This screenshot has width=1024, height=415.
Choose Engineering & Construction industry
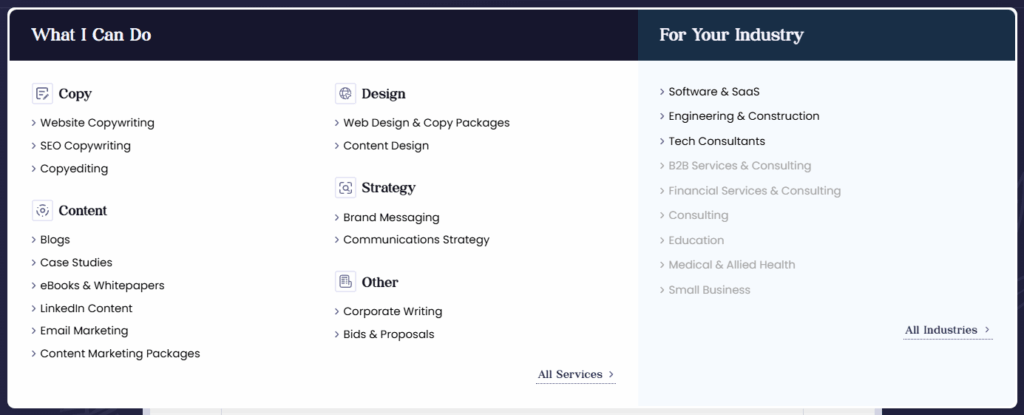[x=744, y=116]
